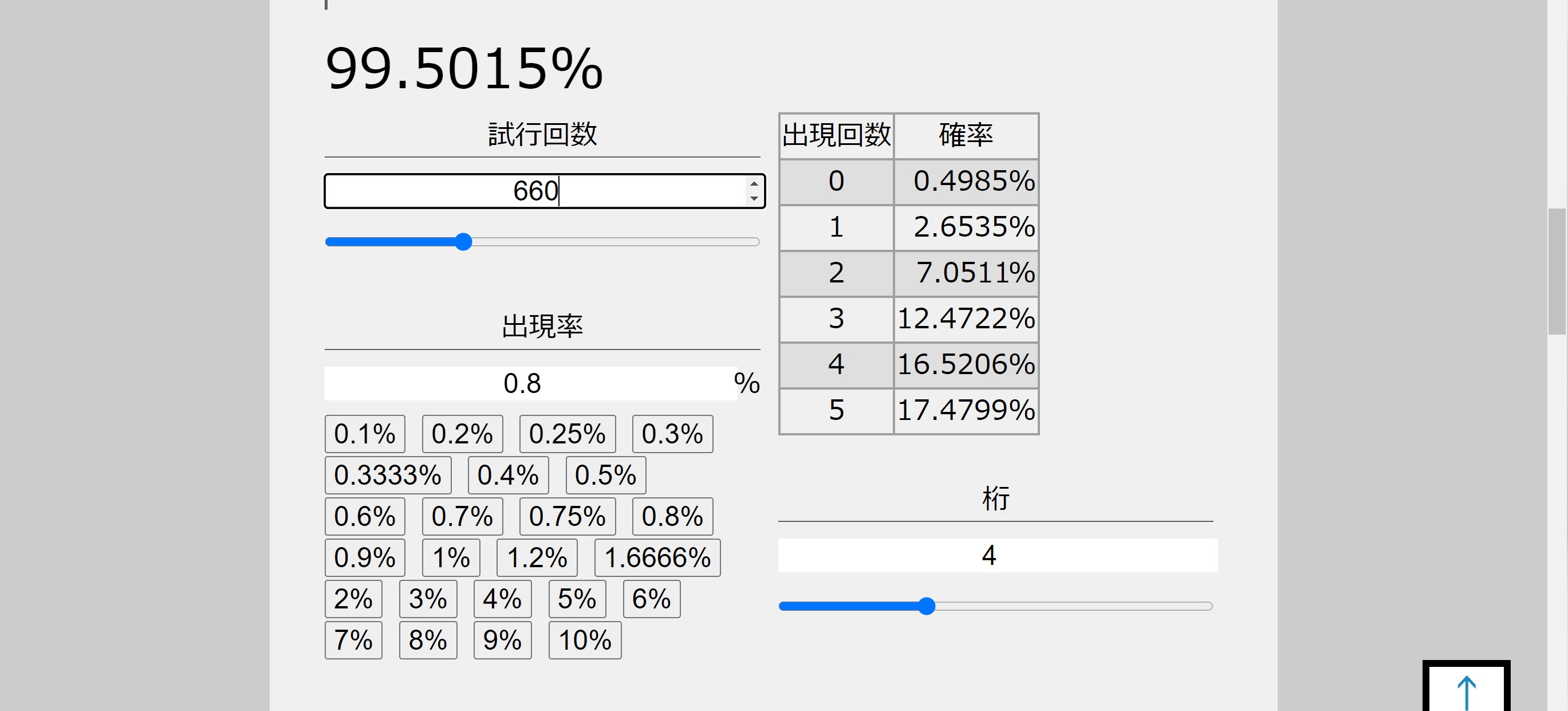Screen dimensions: 1568x711
Task: Increment the trial count stepper up
Action: (x=754, y=184)
